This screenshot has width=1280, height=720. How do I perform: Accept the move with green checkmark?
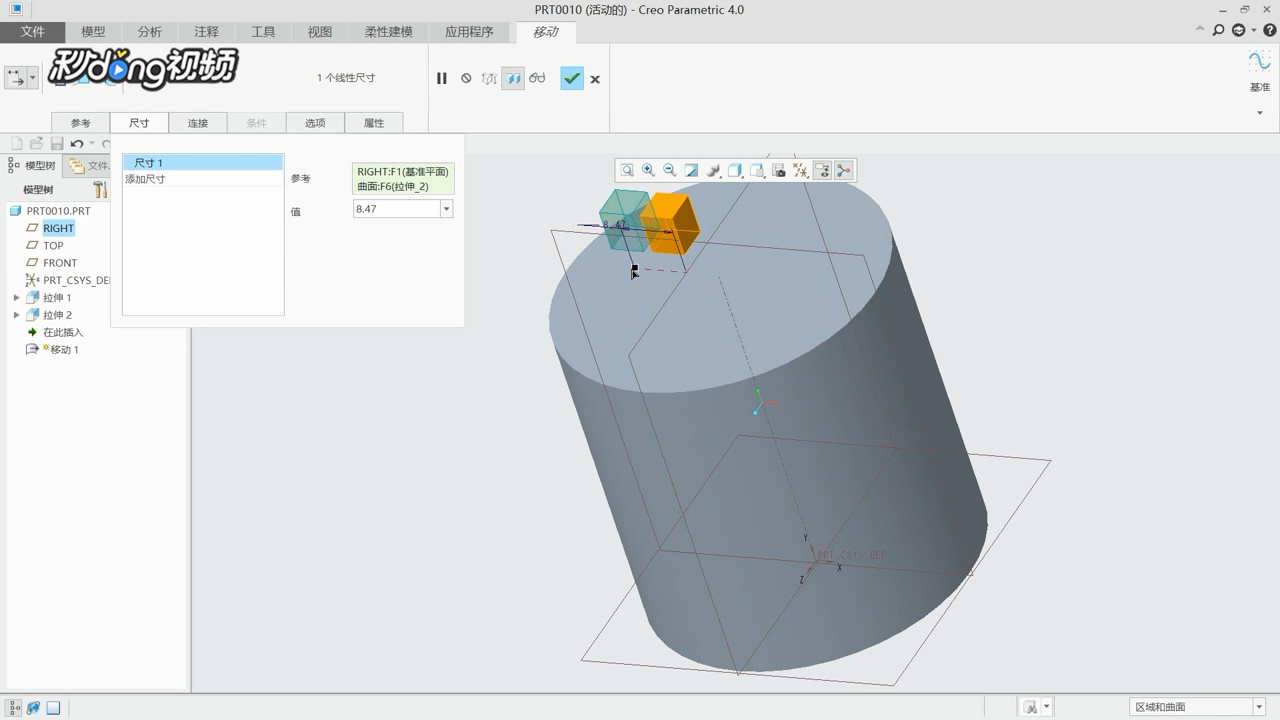(x=572, y=78)
